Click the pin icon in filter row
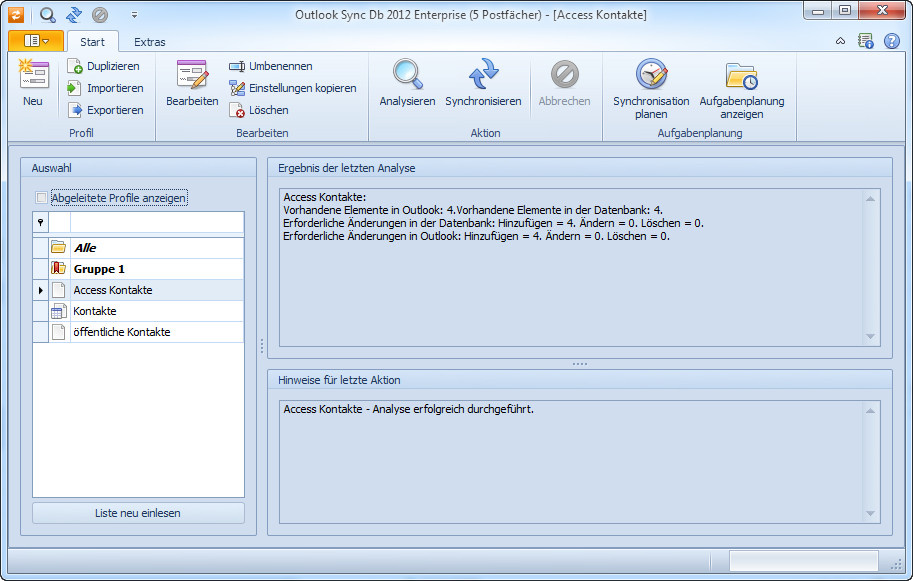 pos(40,222)
